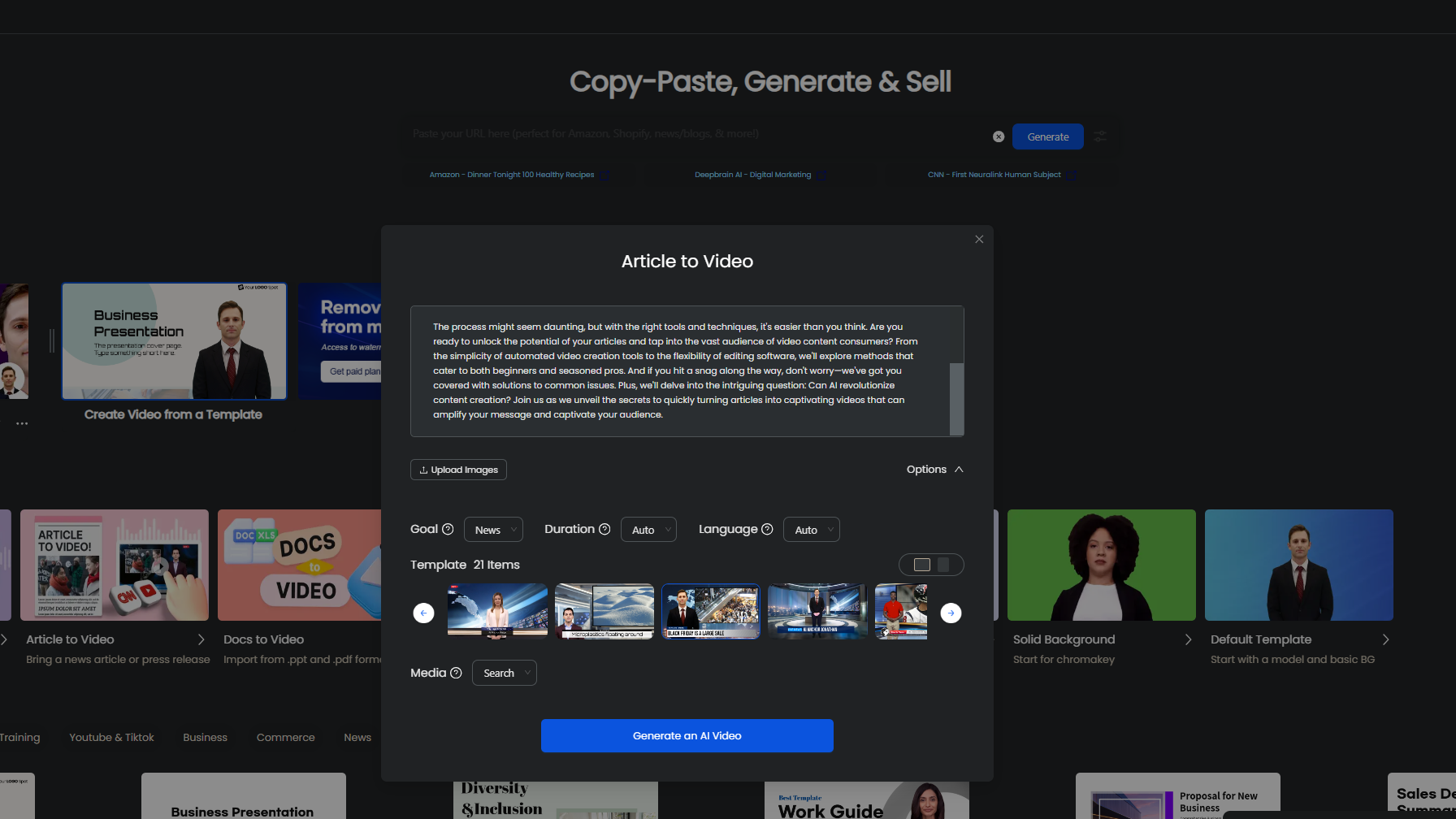Select portrait template orientation toggle

coord(943,565)
